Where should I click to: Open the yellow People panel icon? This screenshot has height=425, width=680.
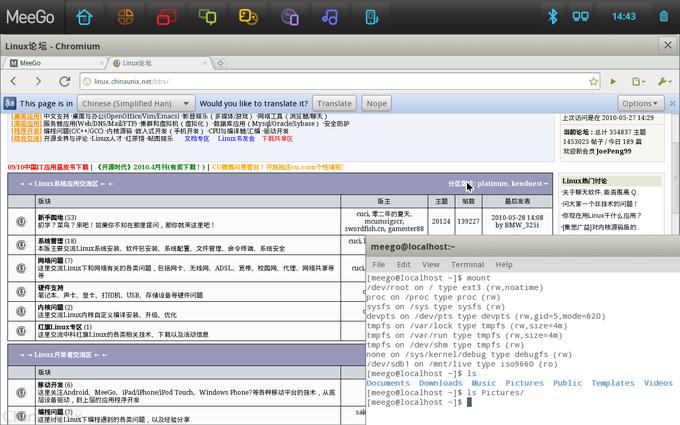click(248, 17)
